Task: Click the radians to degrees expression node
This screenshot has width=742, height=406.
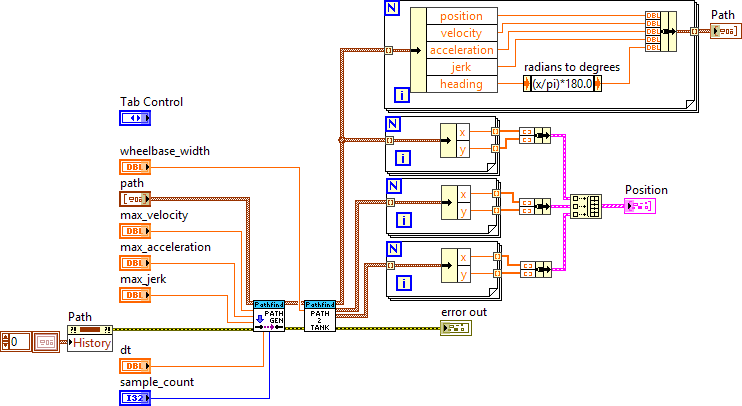Action: (563, 84)
